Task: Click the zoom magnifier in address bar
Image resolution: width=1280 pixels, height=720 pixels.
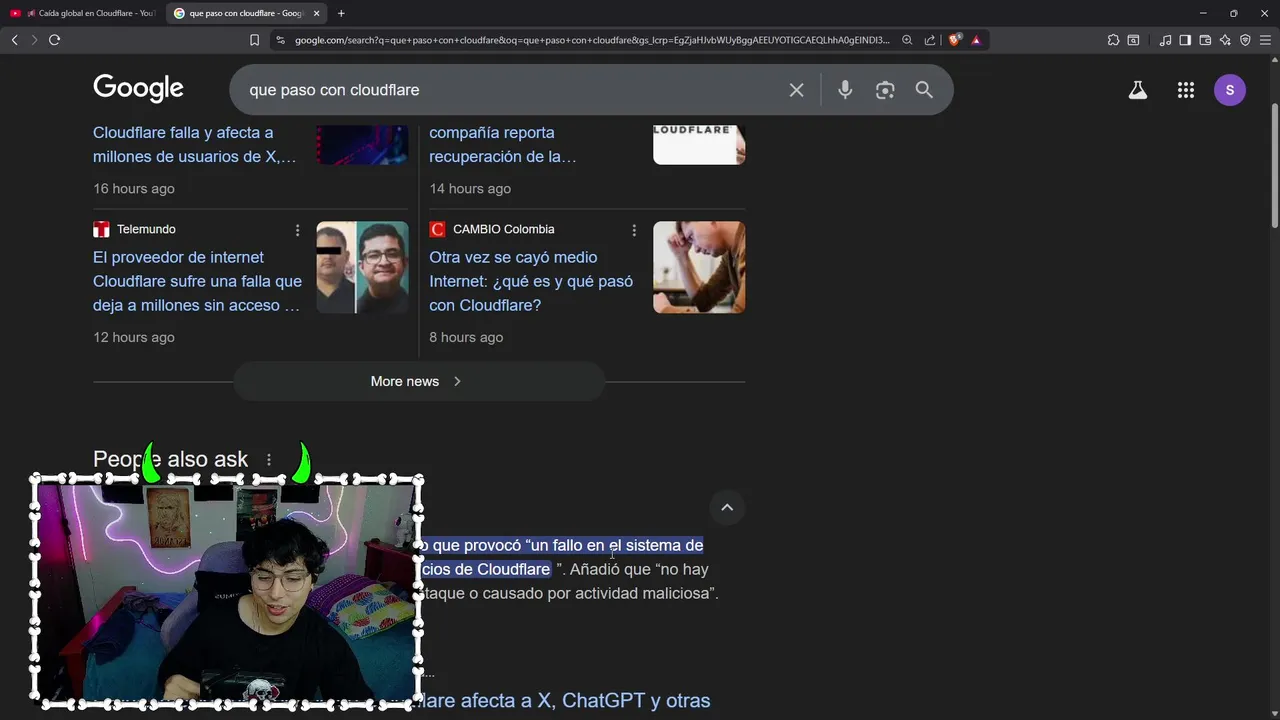Action: click(907, 40)
